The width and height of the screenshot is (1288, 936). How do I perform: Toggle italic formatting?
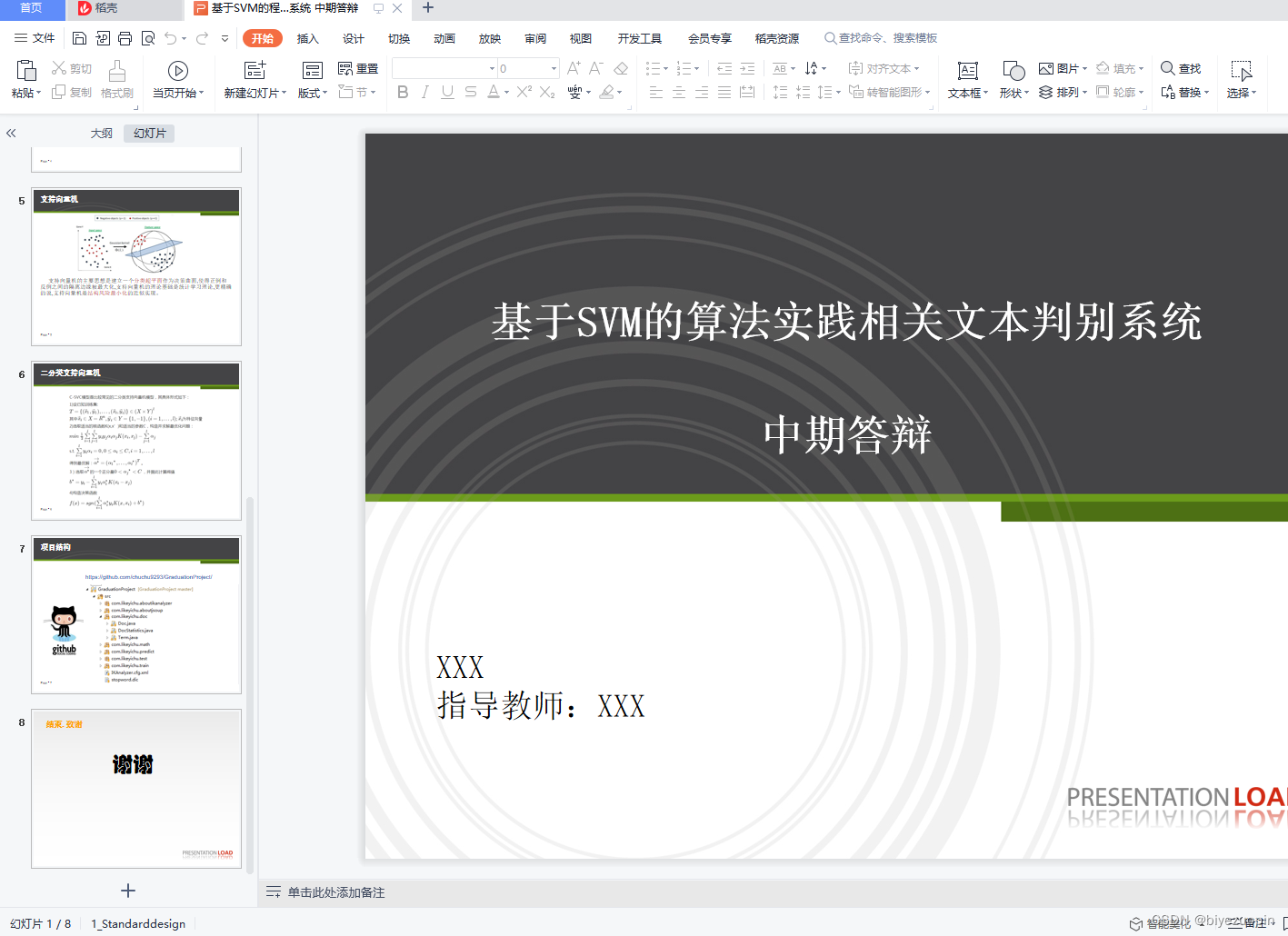tap(424, 92)
